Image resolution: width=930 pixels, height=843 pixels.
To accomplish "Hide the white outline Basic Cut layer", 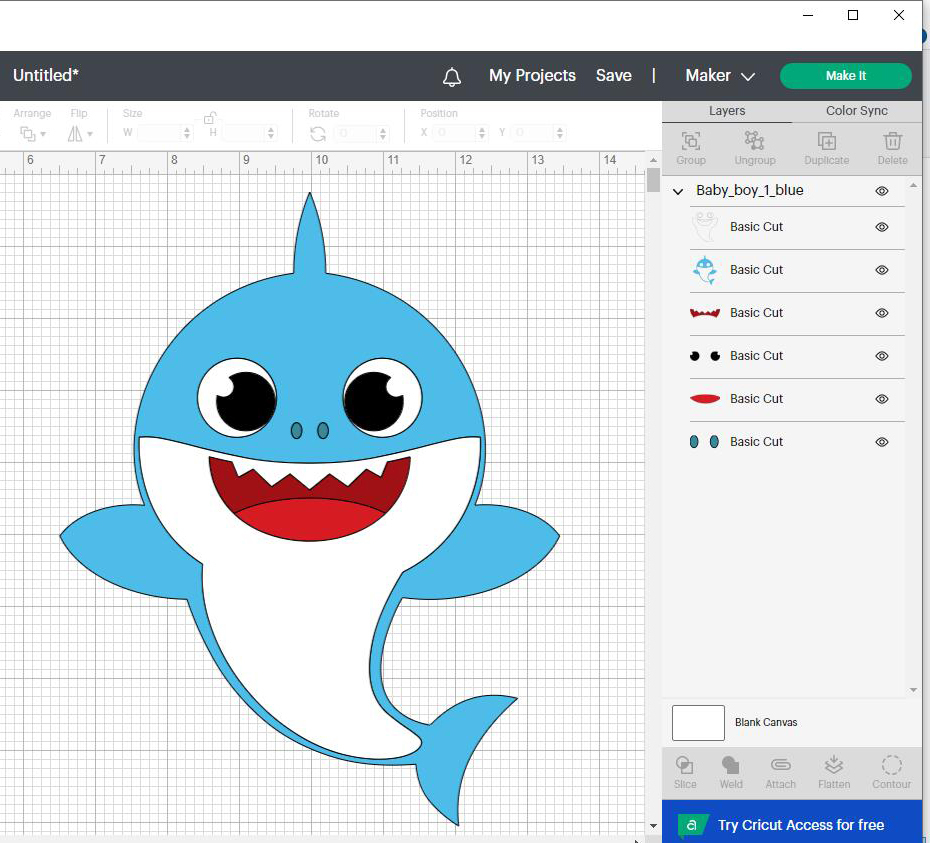I will [x=882, y=227].
